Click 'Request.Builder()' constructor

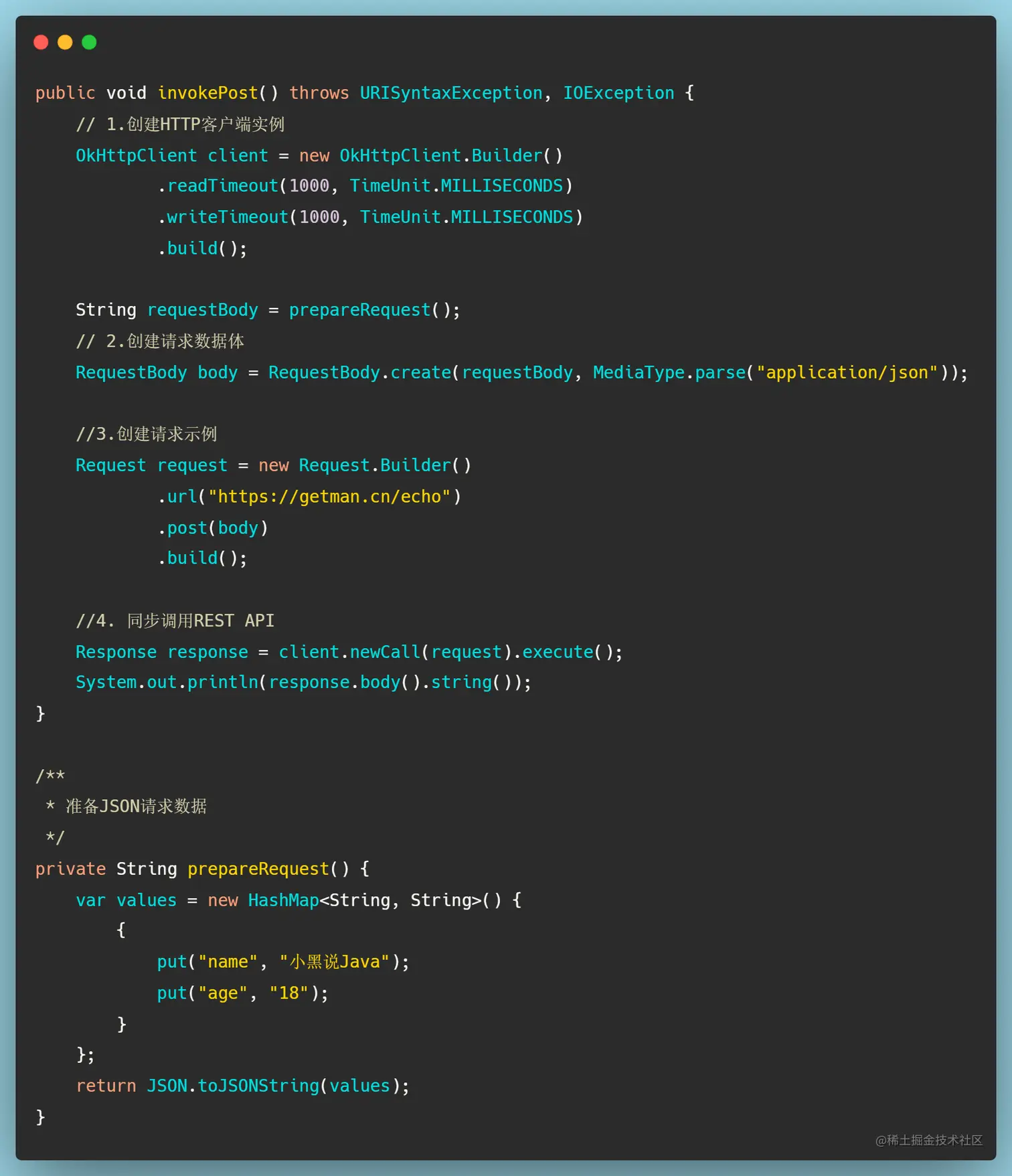(x=385, y=465)
